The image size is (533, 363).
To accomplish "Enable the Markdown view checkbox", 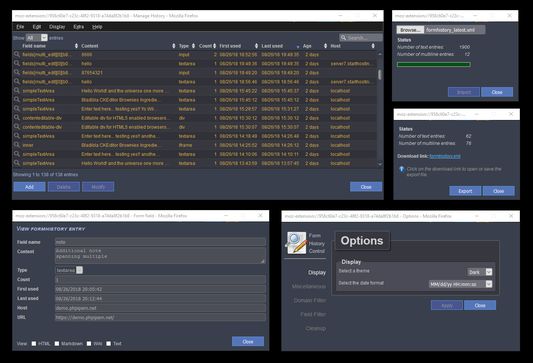I will [57, 344].
